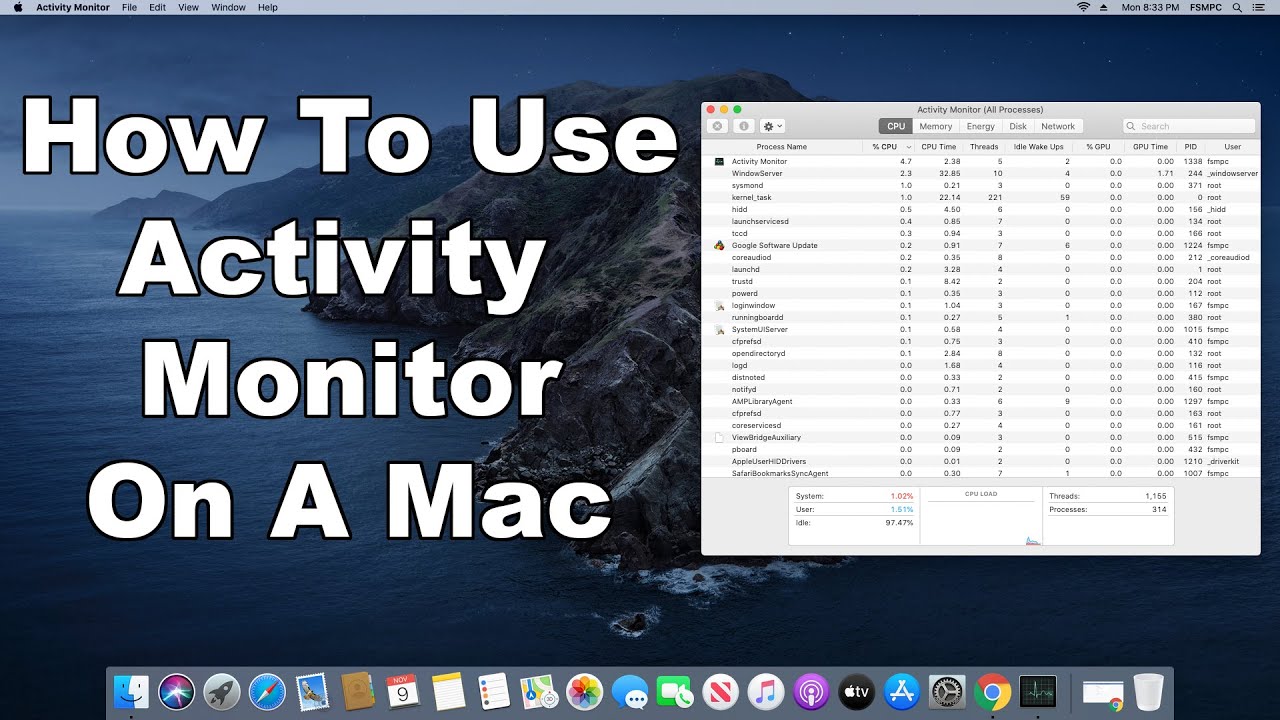Open Google Chrome from the Dock
Screen dimensions: 1280x720
click(993, 692)
